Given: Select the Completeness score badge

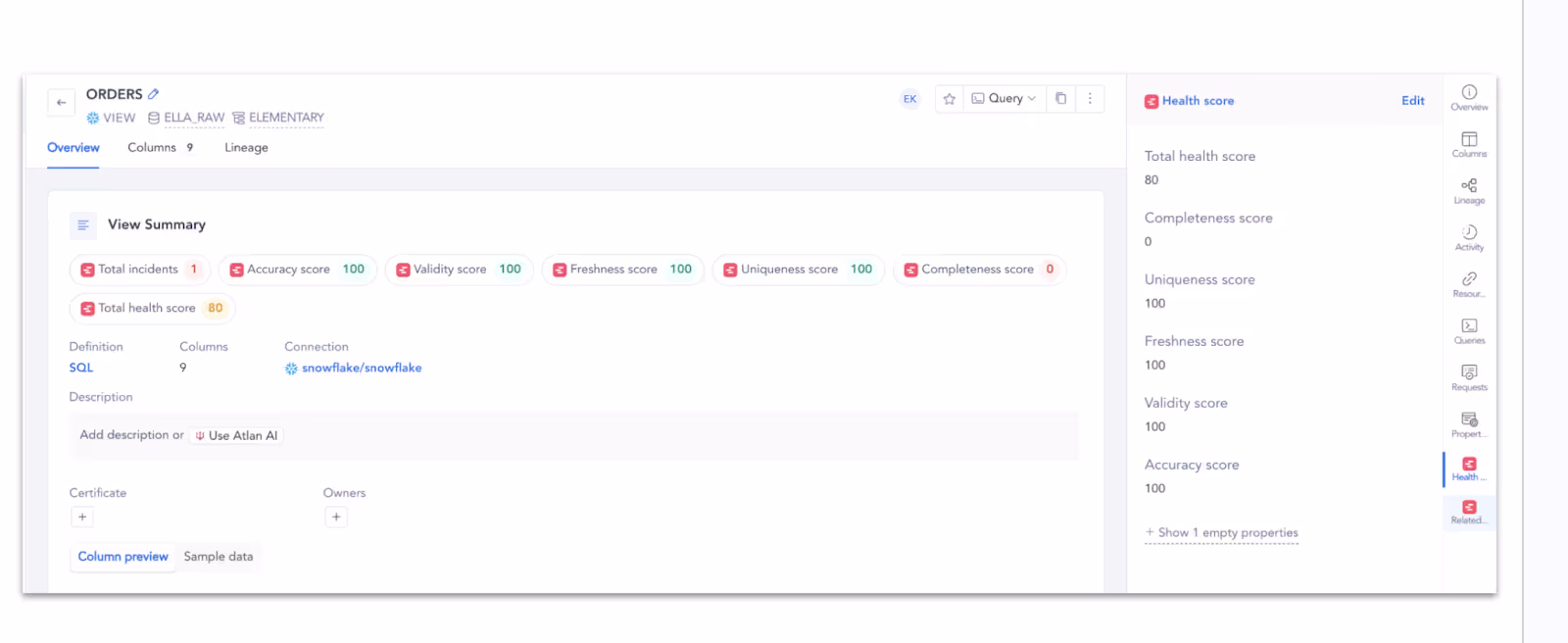Looking at the screenshot, I should click(x=979, y=270).
